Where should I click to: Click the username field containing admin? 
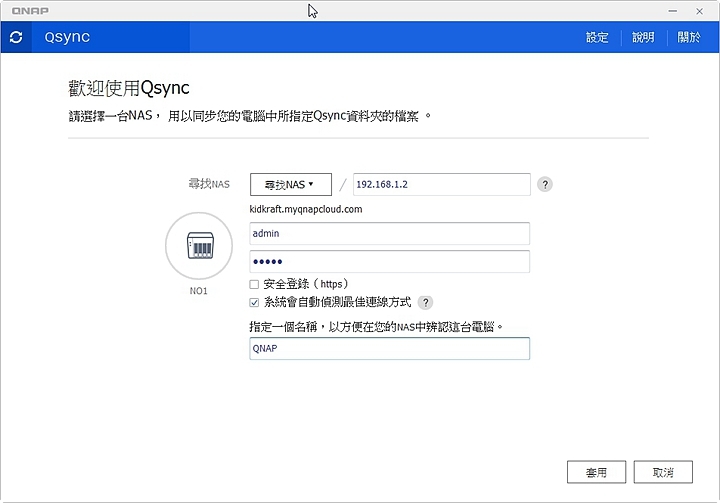click(x=389, y=233)
